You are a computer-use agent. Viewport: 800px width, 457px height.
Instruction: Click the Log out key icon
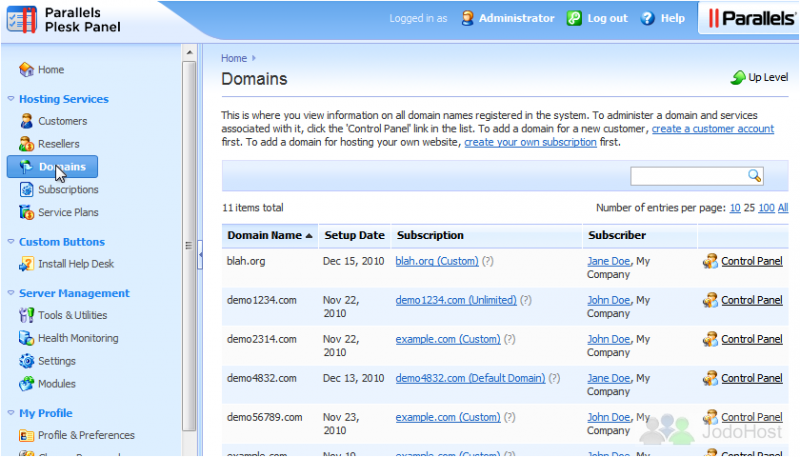574,18
